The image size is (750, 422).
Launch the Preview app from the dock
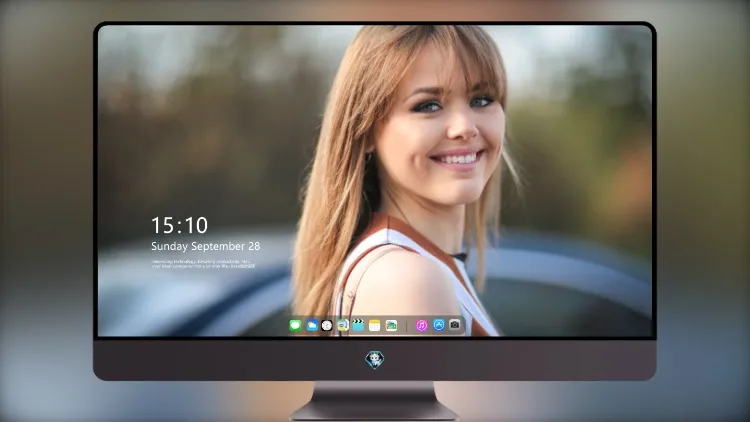coord(342,326)
